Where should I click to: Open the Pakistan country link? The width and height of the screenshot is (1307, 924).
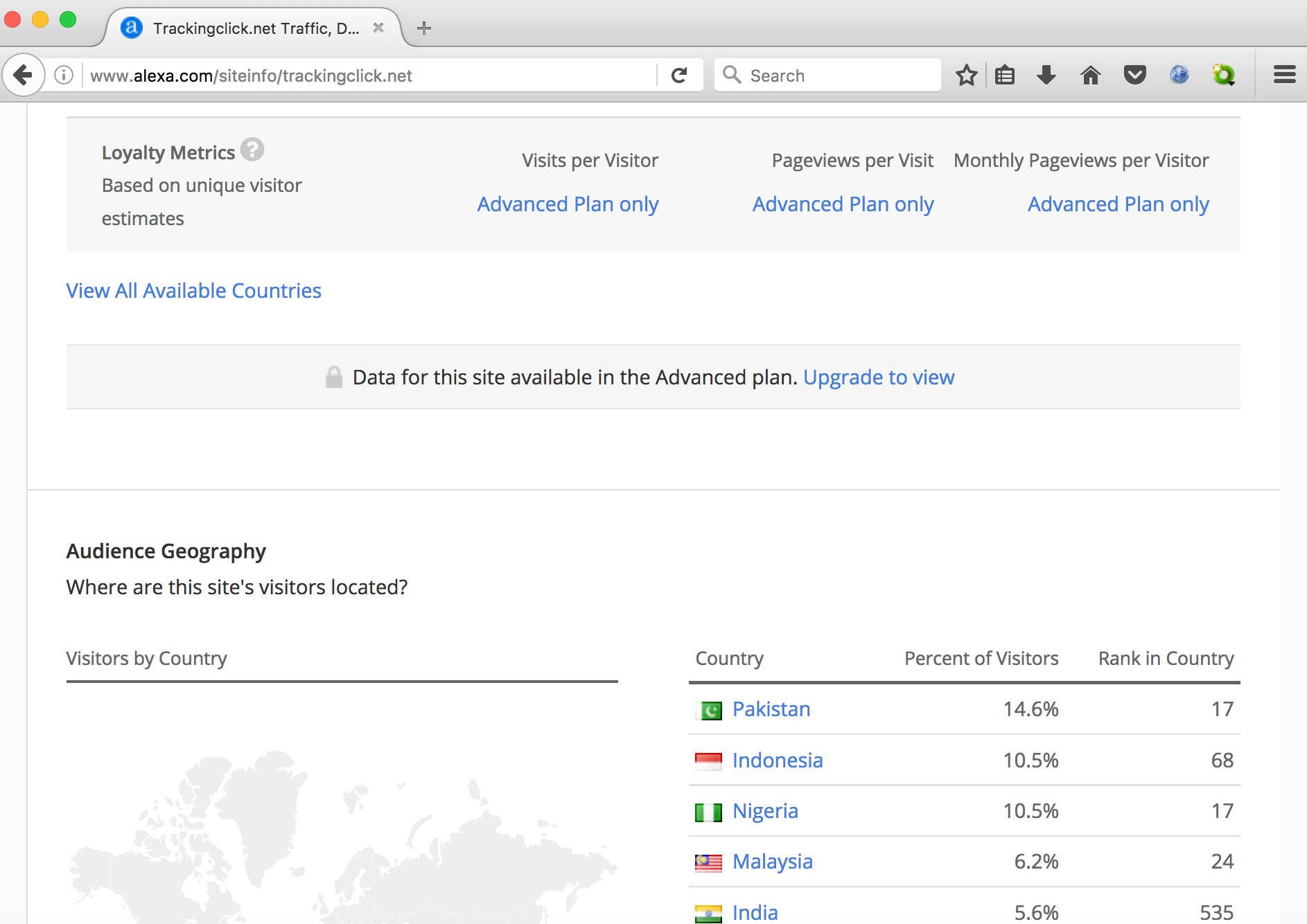click(771, 709)
